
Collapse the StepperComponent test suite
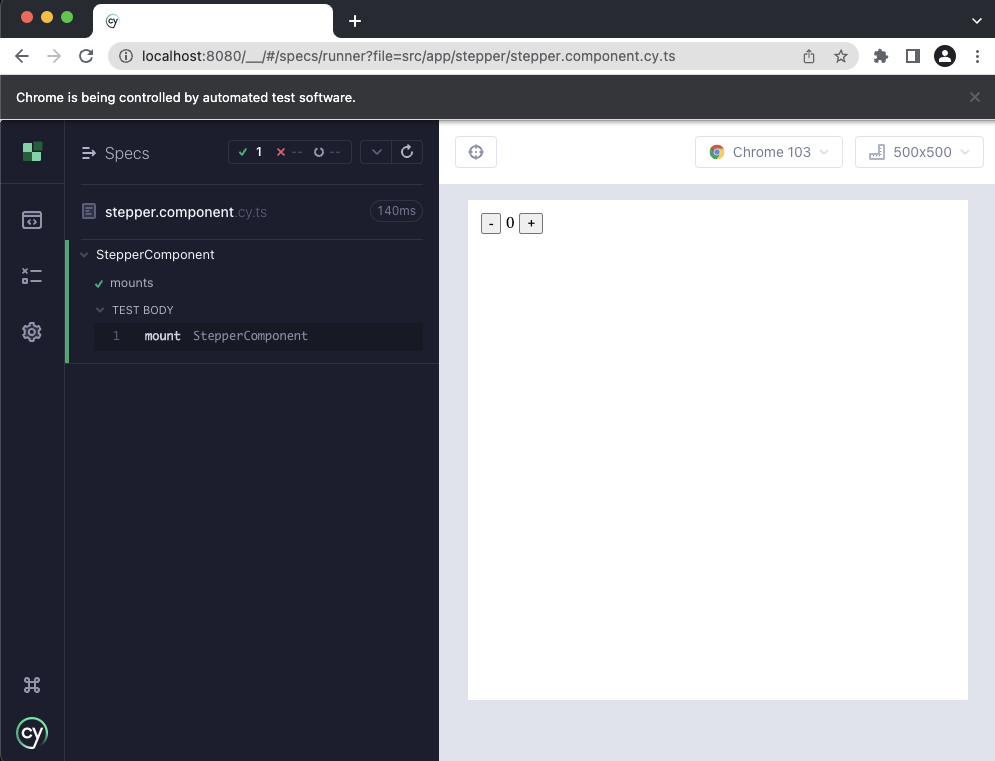click(85, 255)
